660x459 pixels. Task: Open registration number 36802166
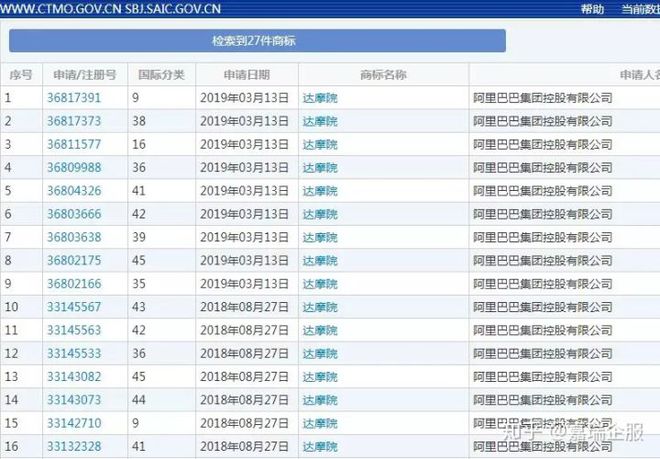point(74,283)
